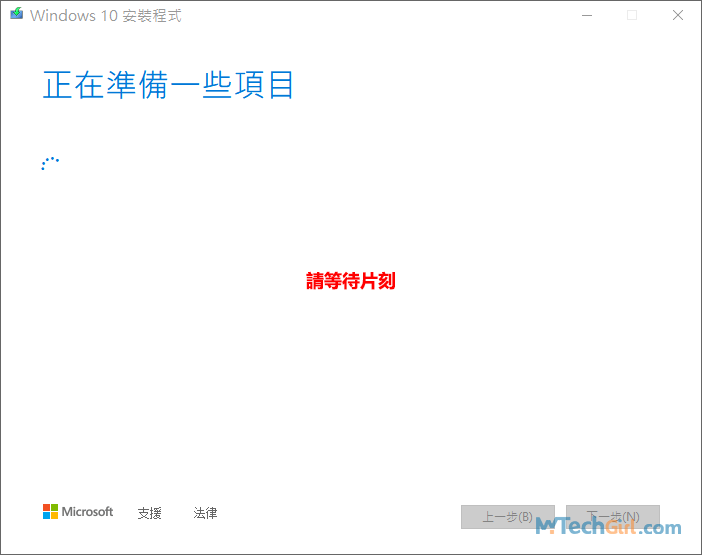Click the 正在準備一些項目 heading
This screenshot has height=555, width=702.
click(x=168, y=85)
